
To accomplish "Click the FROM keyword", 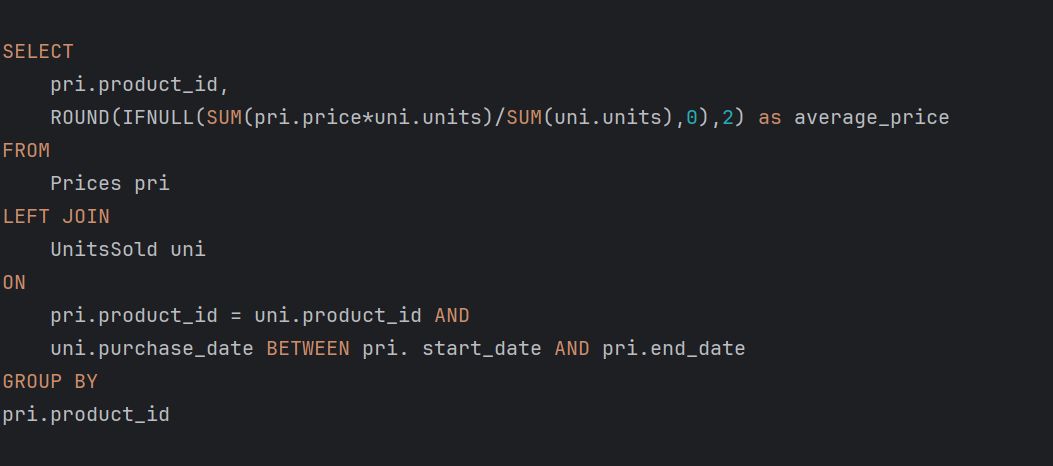I will 26,150.
